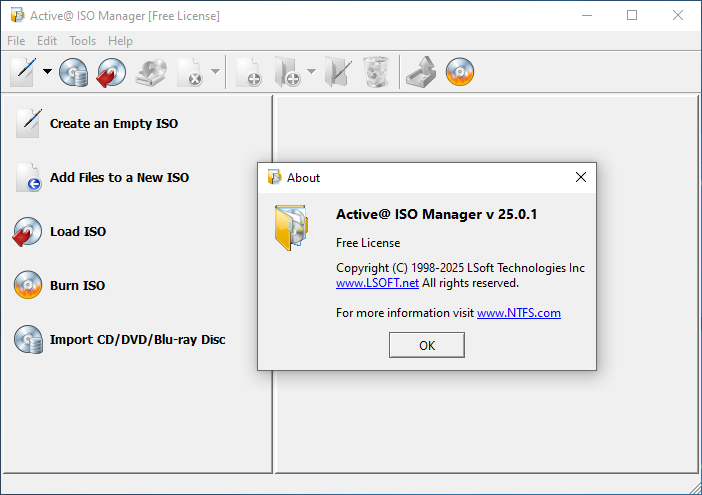702x495 pixels.
Task: Click the flaming disc icon beside Burn ISO
Action: click(28, 285)
